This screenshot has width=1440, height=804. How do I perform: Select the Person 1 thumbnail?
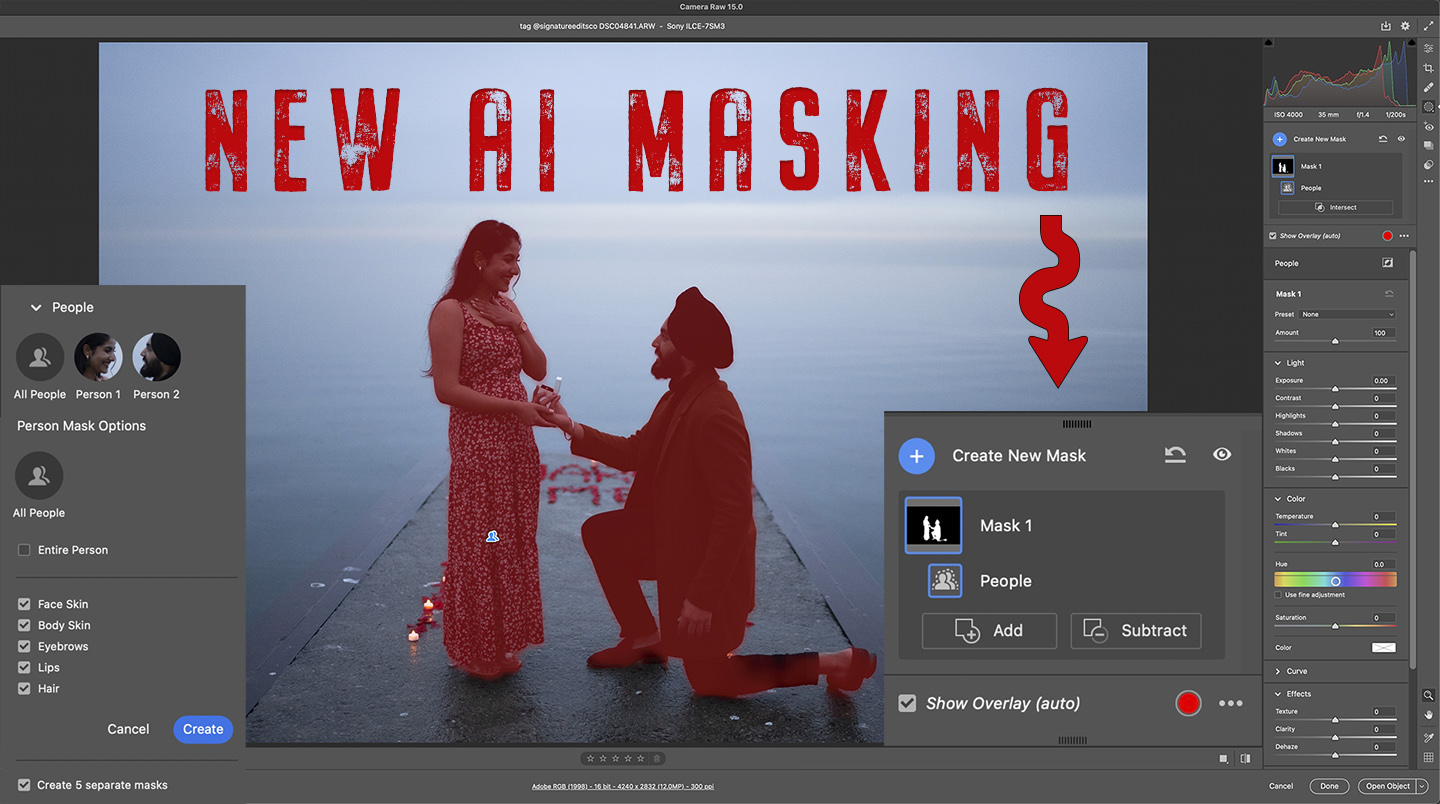pyautogui.click(x=98, y=357)
